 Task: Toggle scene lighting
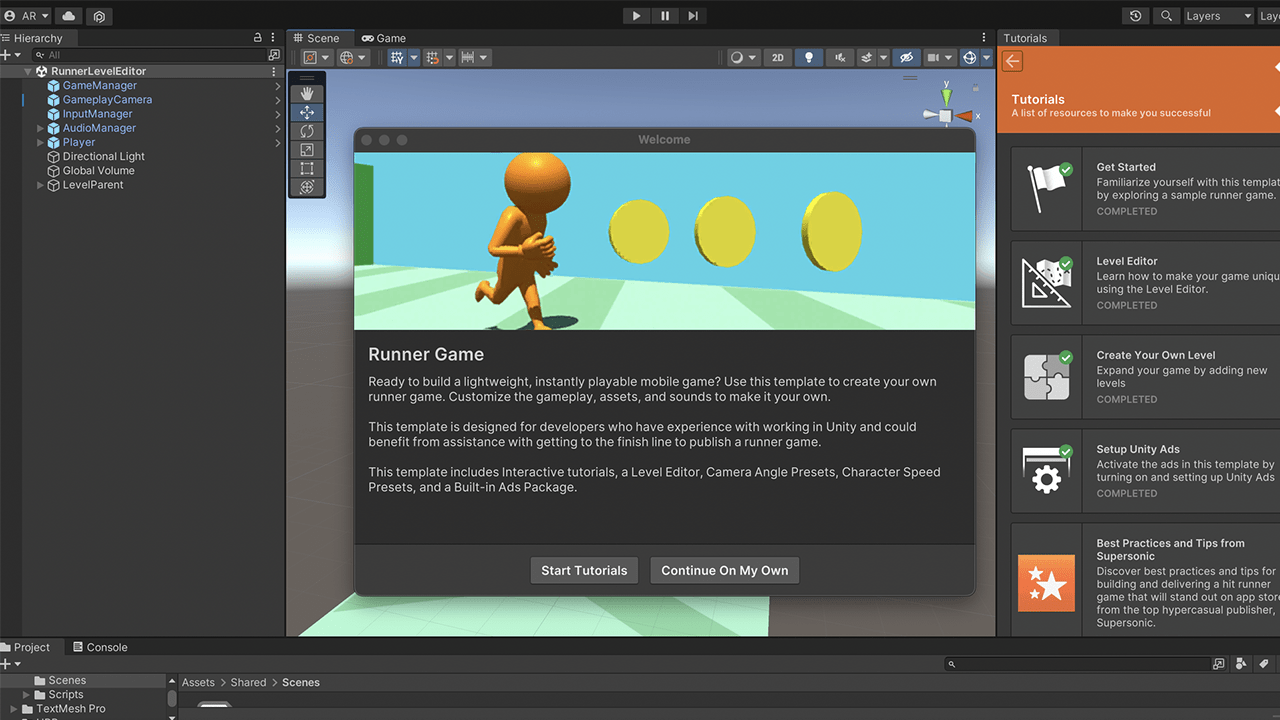809,58
